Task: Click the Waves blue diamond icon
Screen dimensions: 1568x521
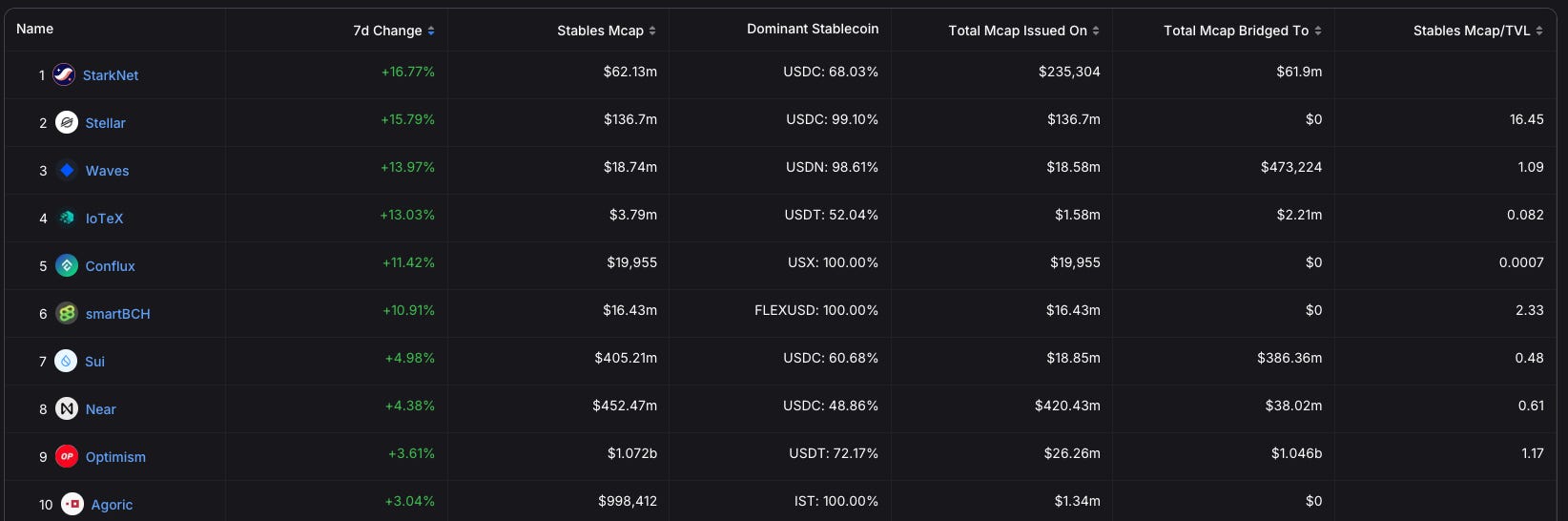Action: pyautogui.click(x=67, y=170)
